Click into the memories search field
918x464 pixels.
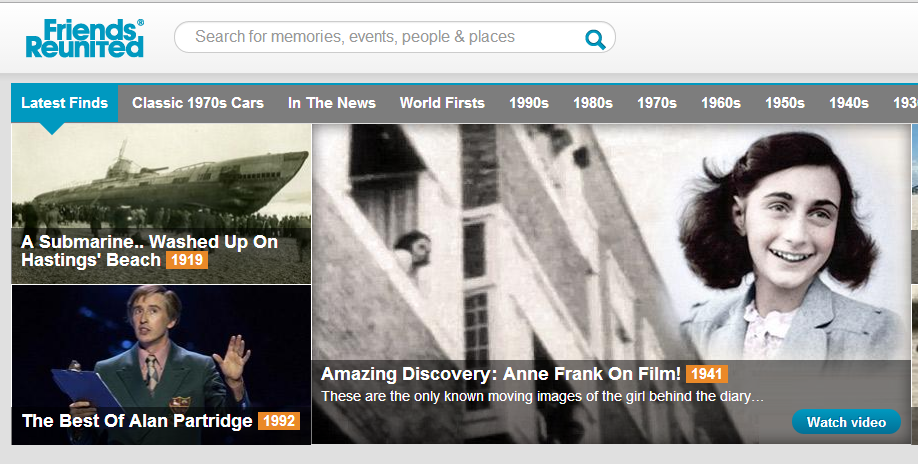(x=380, y=37)
